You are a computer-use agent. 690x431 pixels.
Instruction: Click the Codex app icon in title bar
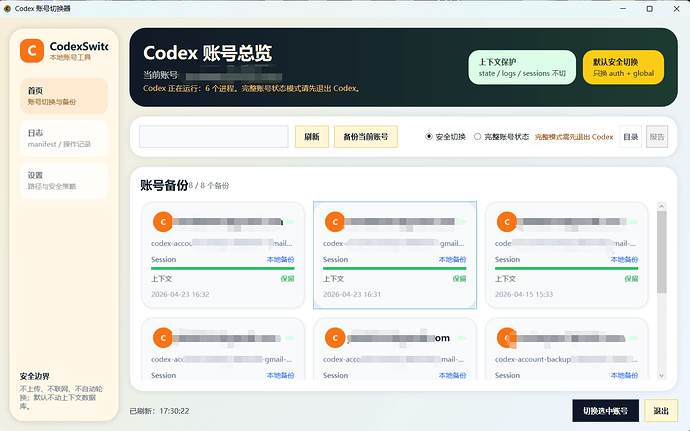click(x=7, y=8)
